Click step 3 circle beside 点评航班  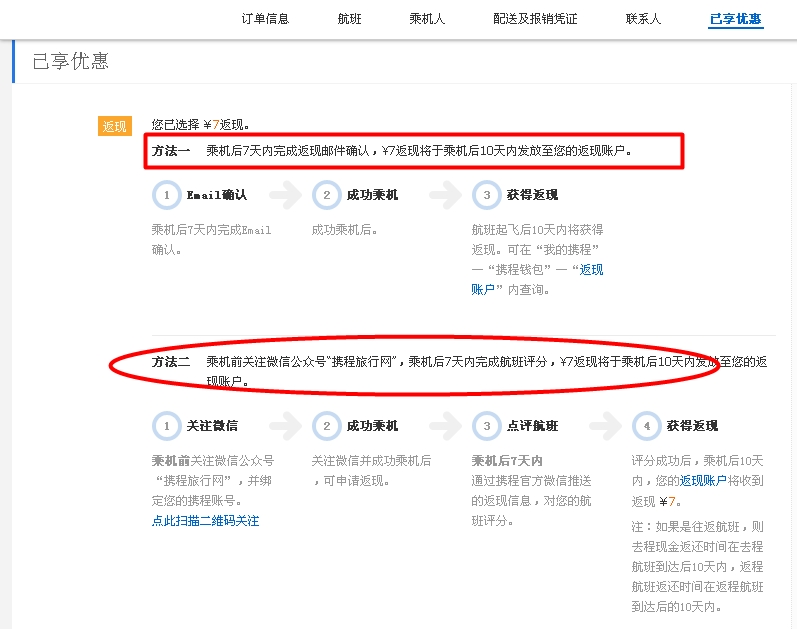486,426
